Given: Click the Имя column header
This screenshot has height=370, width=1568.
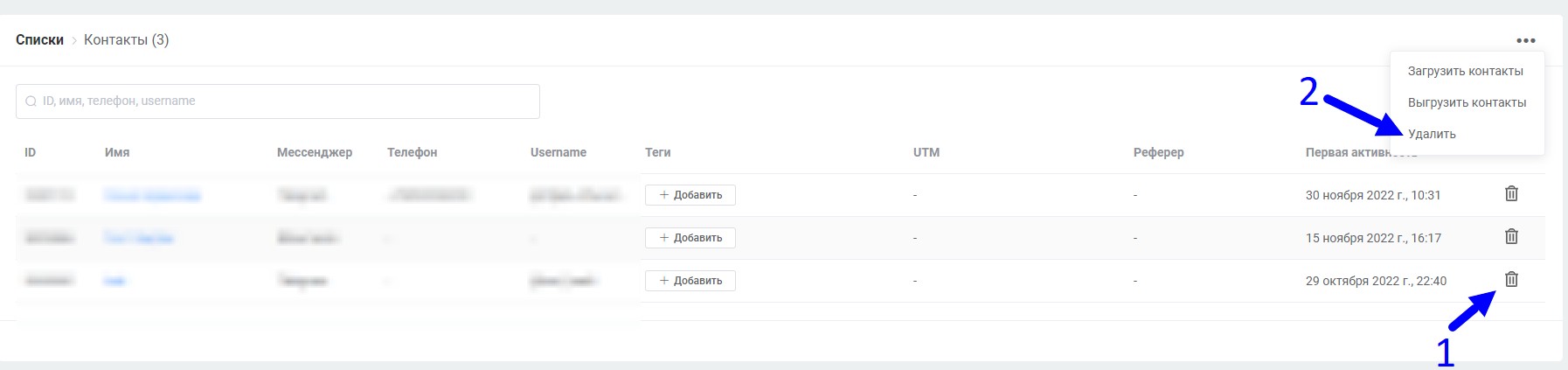Looking at the screenshot, I should tap(117, 152).
